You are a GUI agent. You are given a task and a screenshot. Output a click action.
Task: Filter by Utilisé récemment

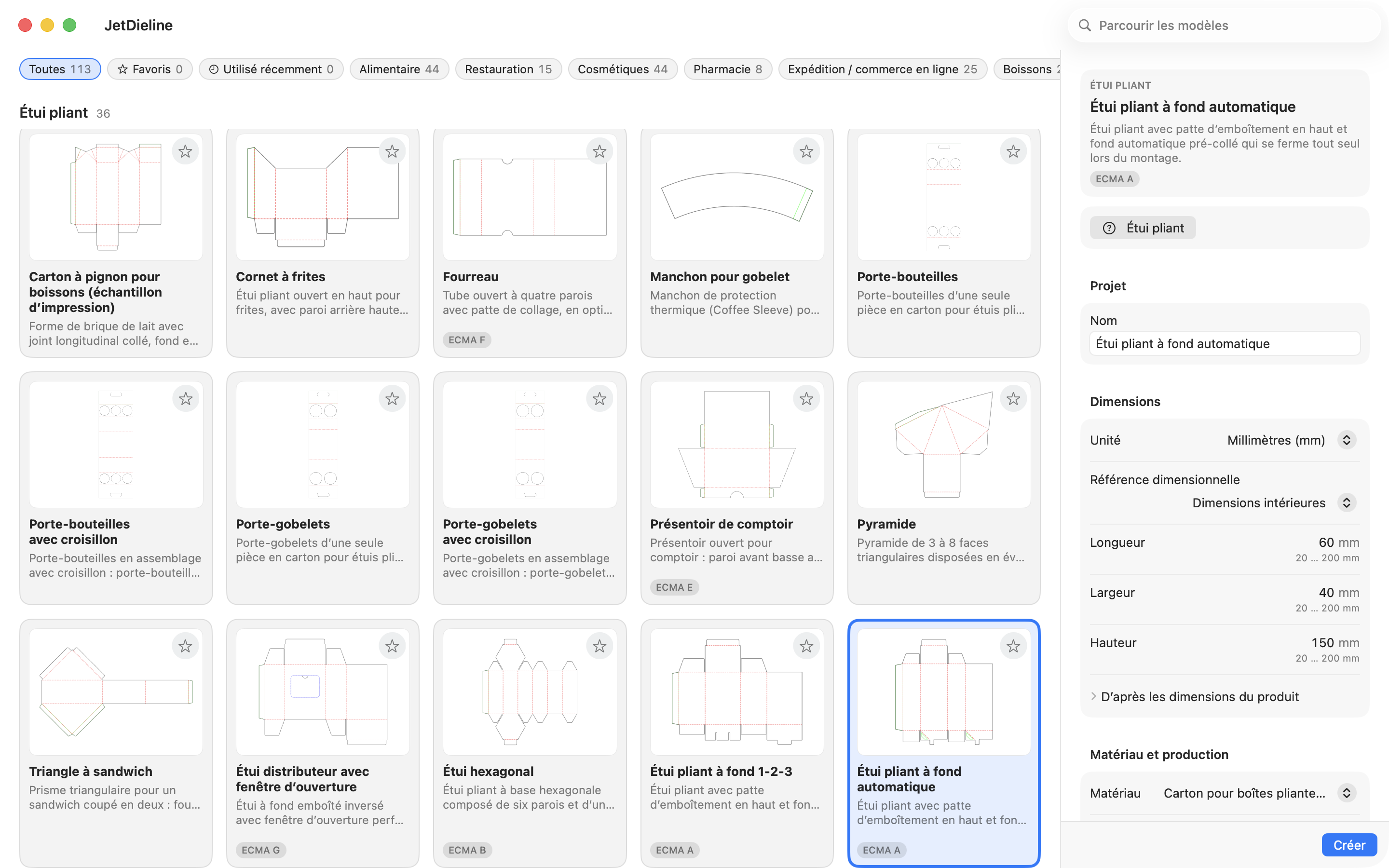[271, 69]
